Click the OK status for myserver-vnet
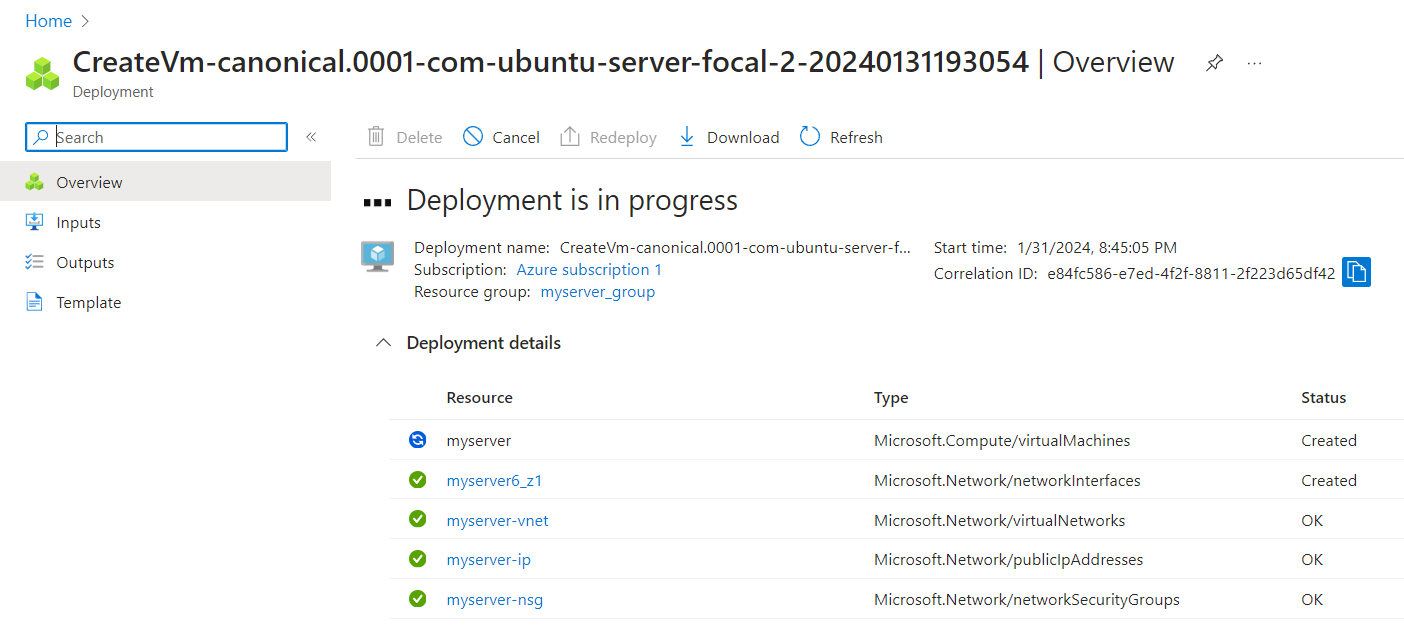This screenshot has width=1404, height=631. click(1312, 520)
